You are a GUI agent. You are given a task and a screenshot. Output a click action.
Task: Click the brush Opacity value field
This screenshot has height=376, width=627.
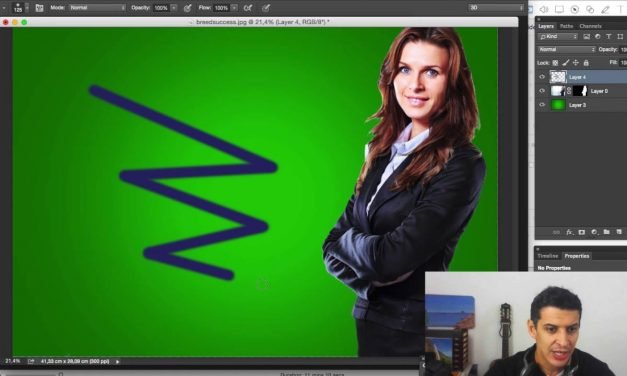coord(161,8)
